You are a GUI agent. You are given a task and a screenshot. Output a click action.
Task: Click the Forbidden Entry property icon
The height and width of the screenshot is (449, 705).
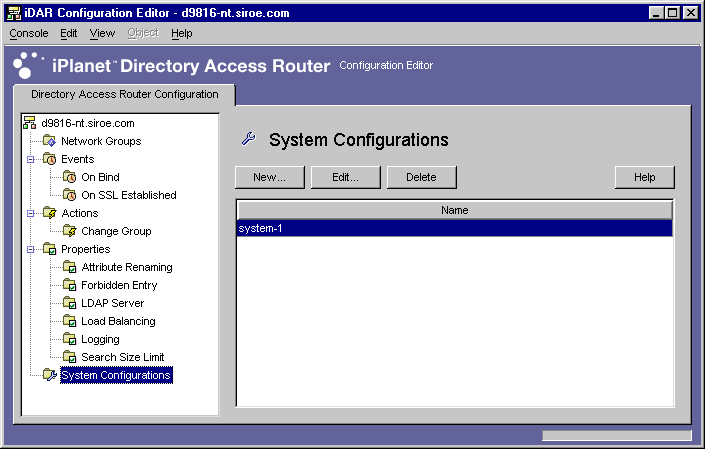(69, 285)
